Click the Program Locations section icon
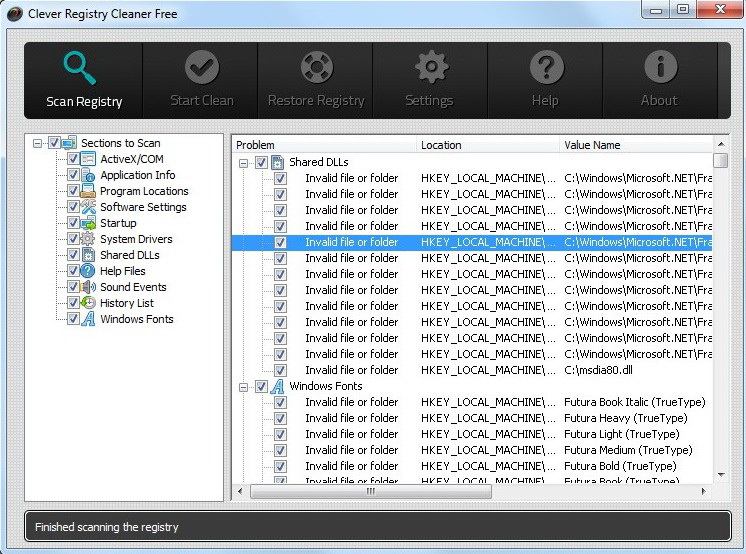This screenshot has width=746, height=554. tap(88, 191)
